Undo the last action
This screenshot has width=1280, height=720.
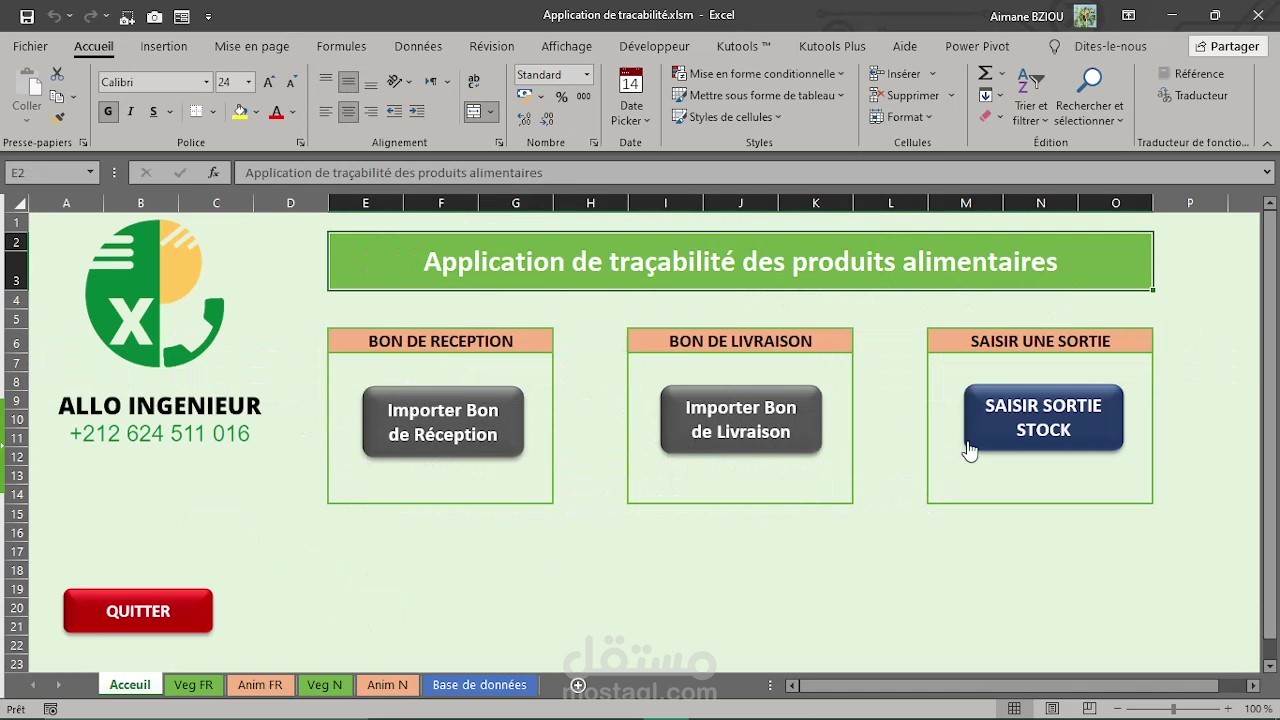coord(55,16)
